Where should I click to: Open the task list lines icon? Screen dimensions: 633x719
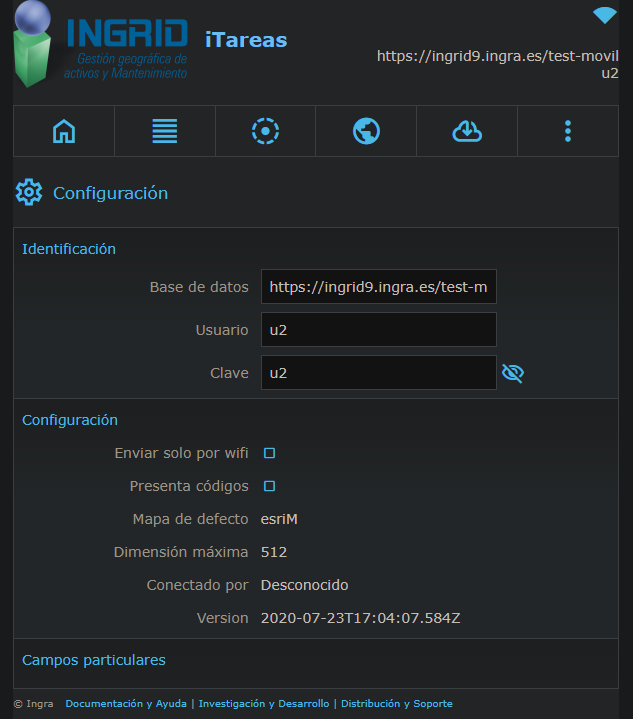point(164,131)
